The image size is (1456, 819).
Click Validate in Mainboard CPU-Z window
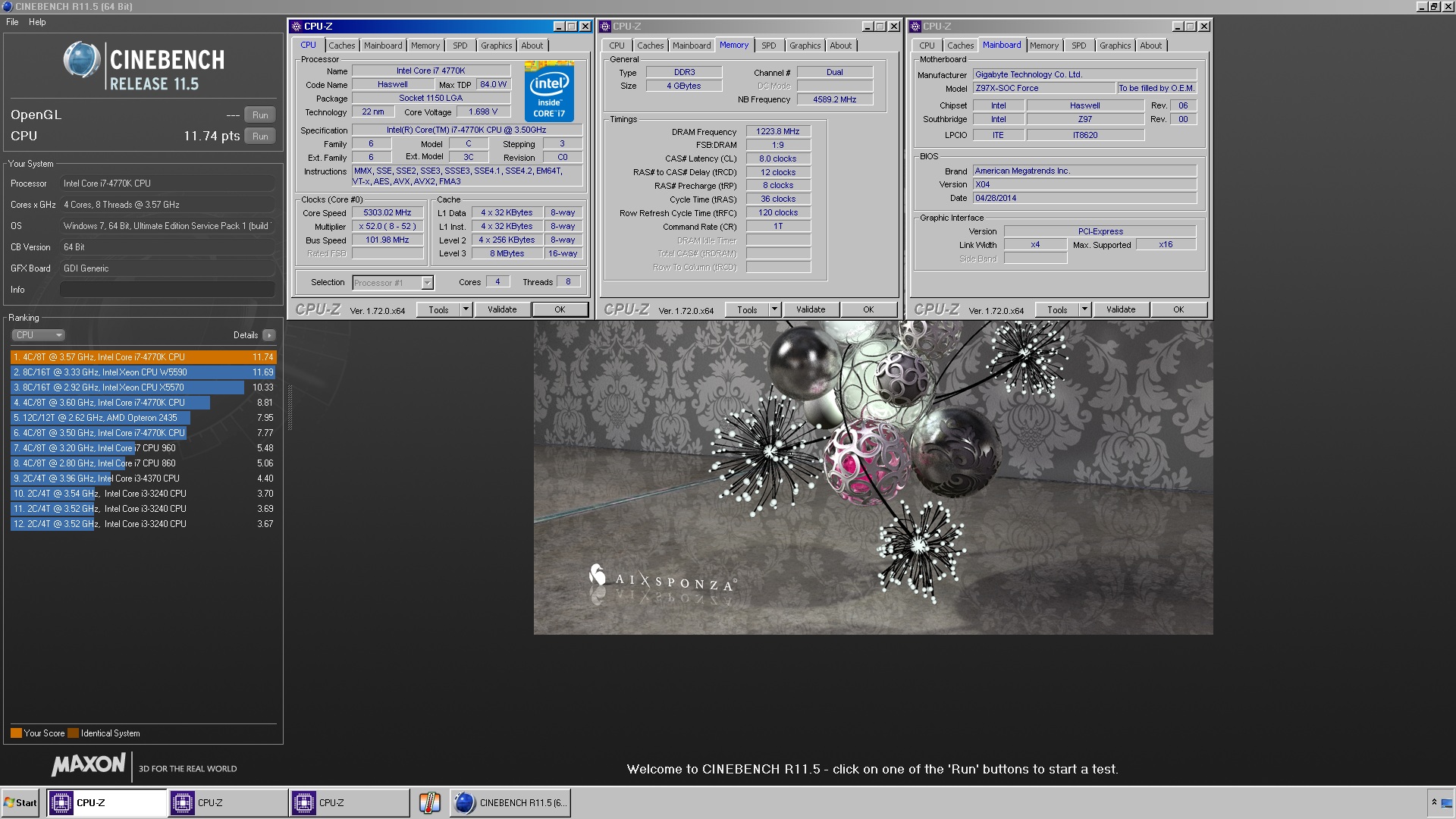coord(1121,309)
